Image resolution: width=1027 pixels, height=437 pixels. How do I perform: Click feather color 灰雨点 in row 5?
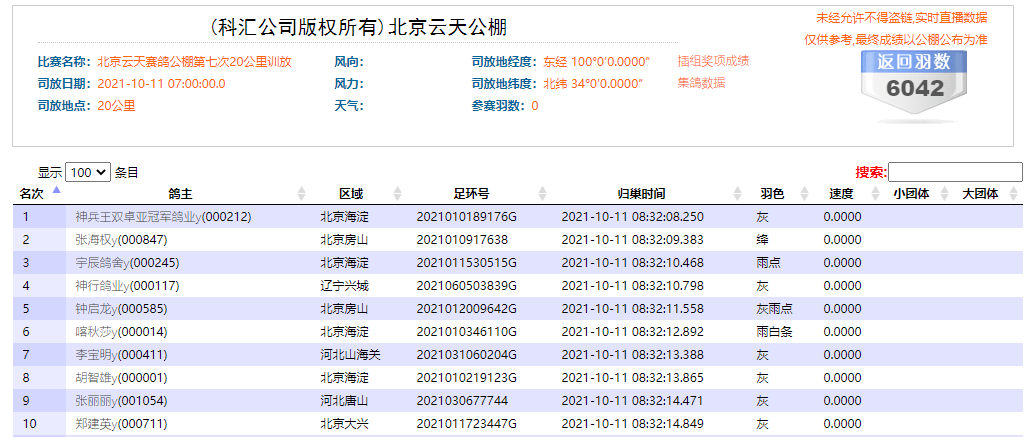(774, 309)
